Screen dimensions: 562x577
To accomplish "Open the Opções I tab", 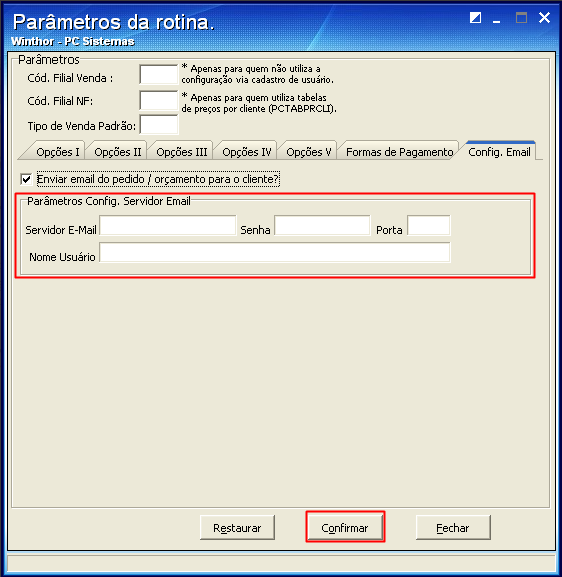I will point(58,152).
